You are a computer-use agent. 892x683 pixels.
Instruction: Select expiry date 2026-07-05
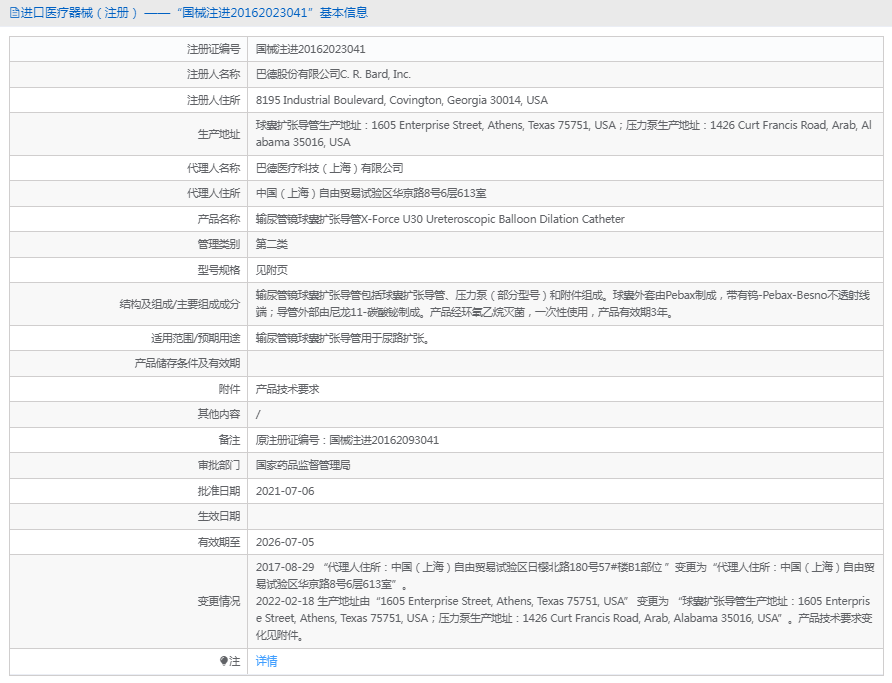(284, 543)
